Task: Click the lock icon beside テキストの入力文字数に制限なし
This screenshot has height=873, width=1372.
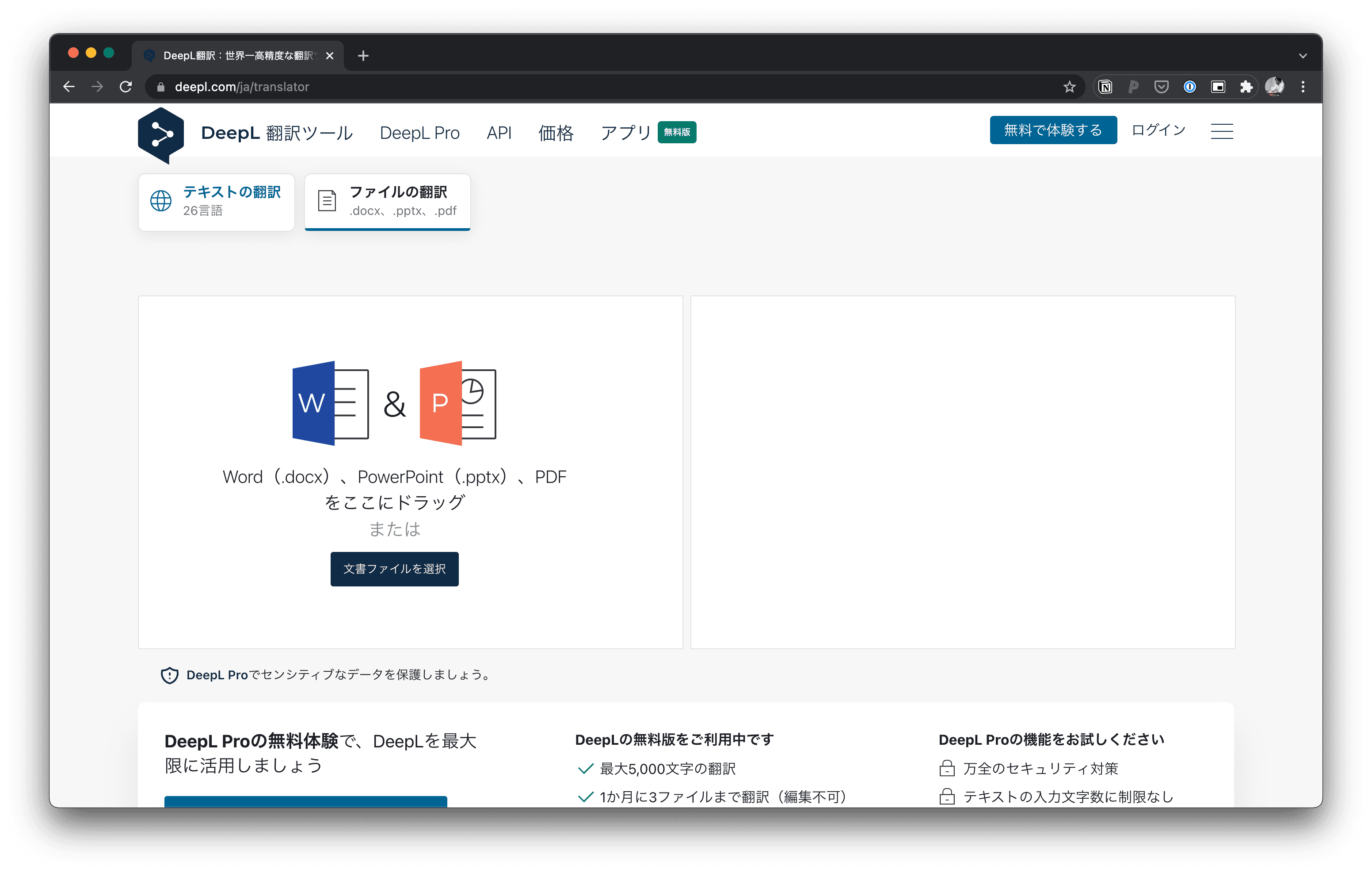Action: tap(946, 796)
